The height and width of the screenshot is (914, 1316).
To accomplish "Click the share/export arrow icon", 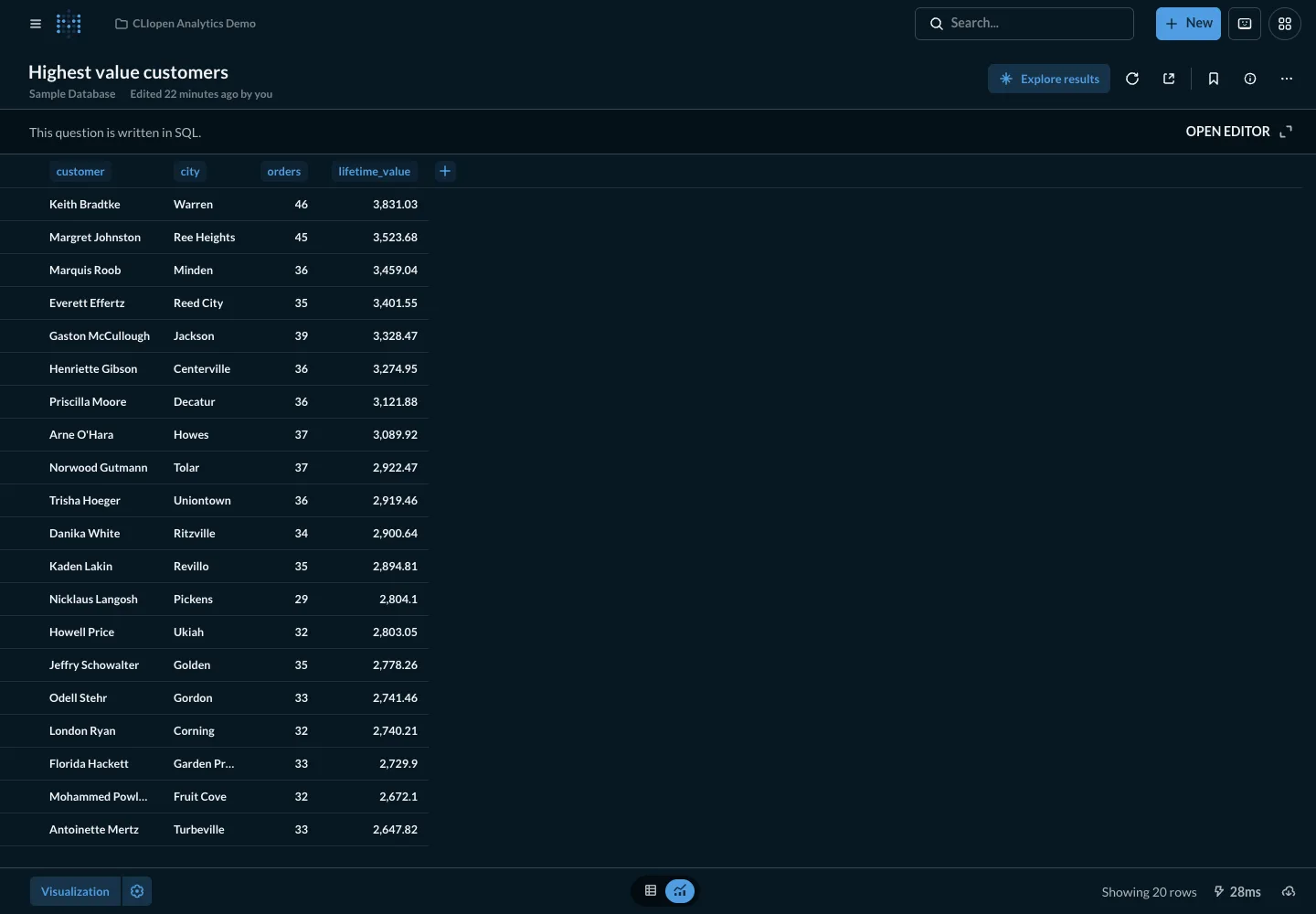I will pyautogui.click(x=1169, y=79).
